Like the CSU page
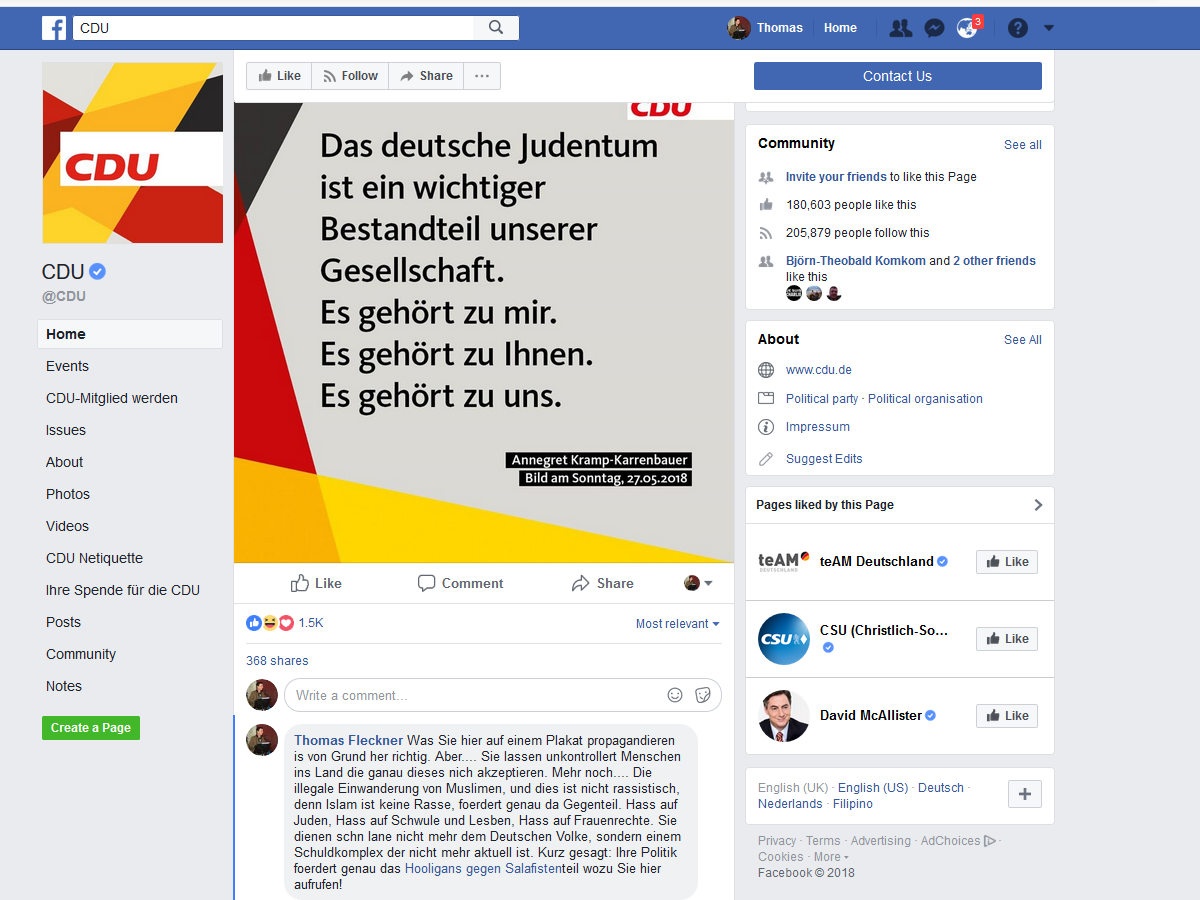 click(x=1007, y=639)
